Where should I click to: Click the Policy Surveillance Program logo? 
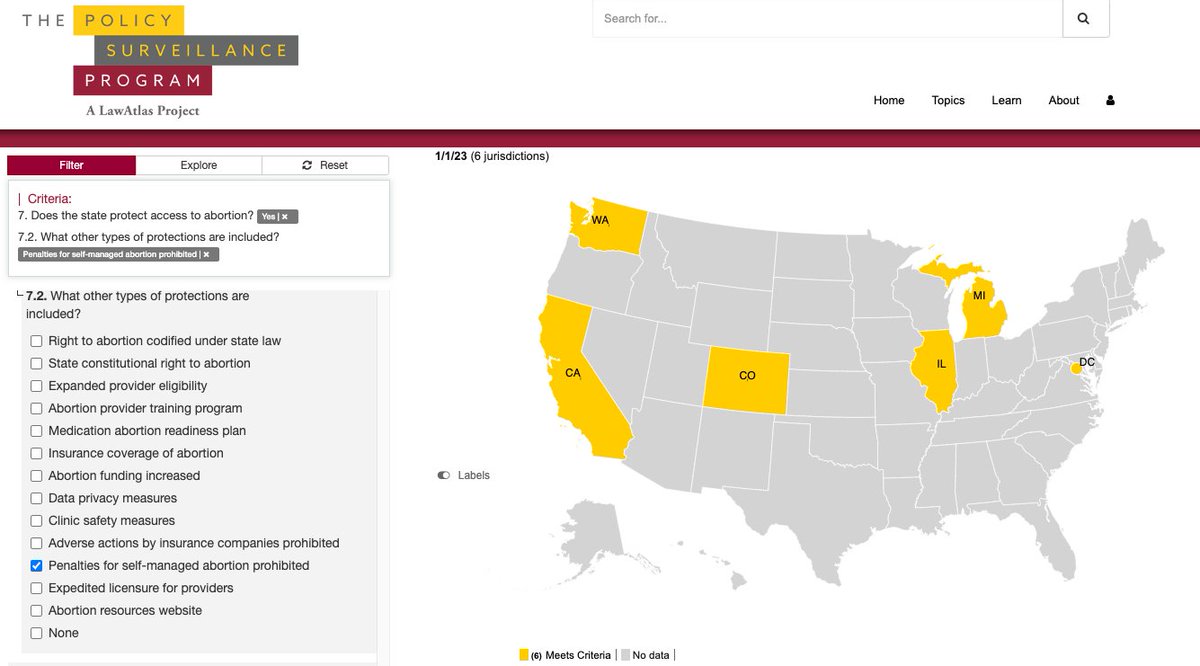161,61
